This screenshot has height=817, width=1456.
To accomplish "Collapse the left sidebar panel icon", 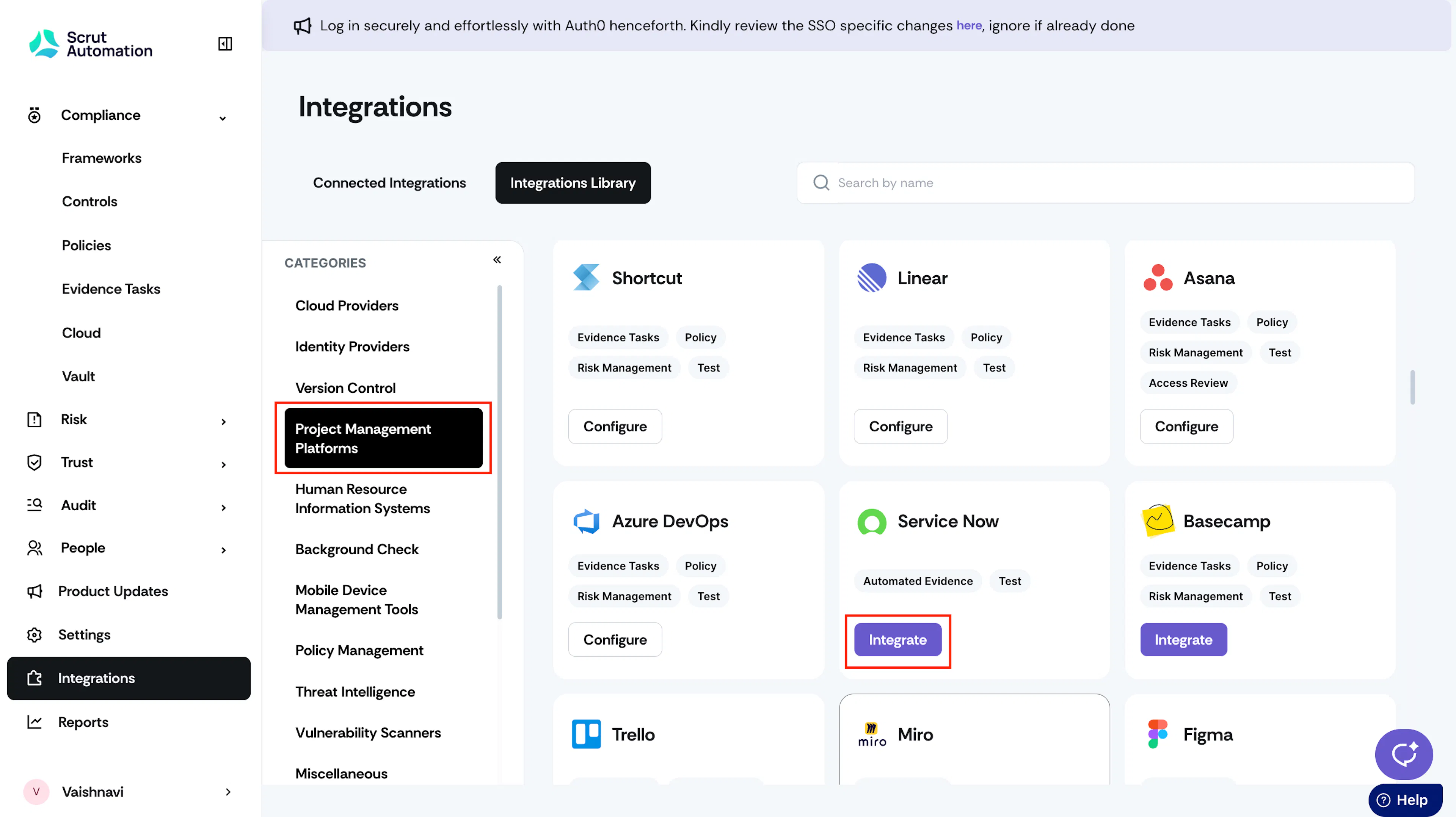I will [x=225, y=44].
